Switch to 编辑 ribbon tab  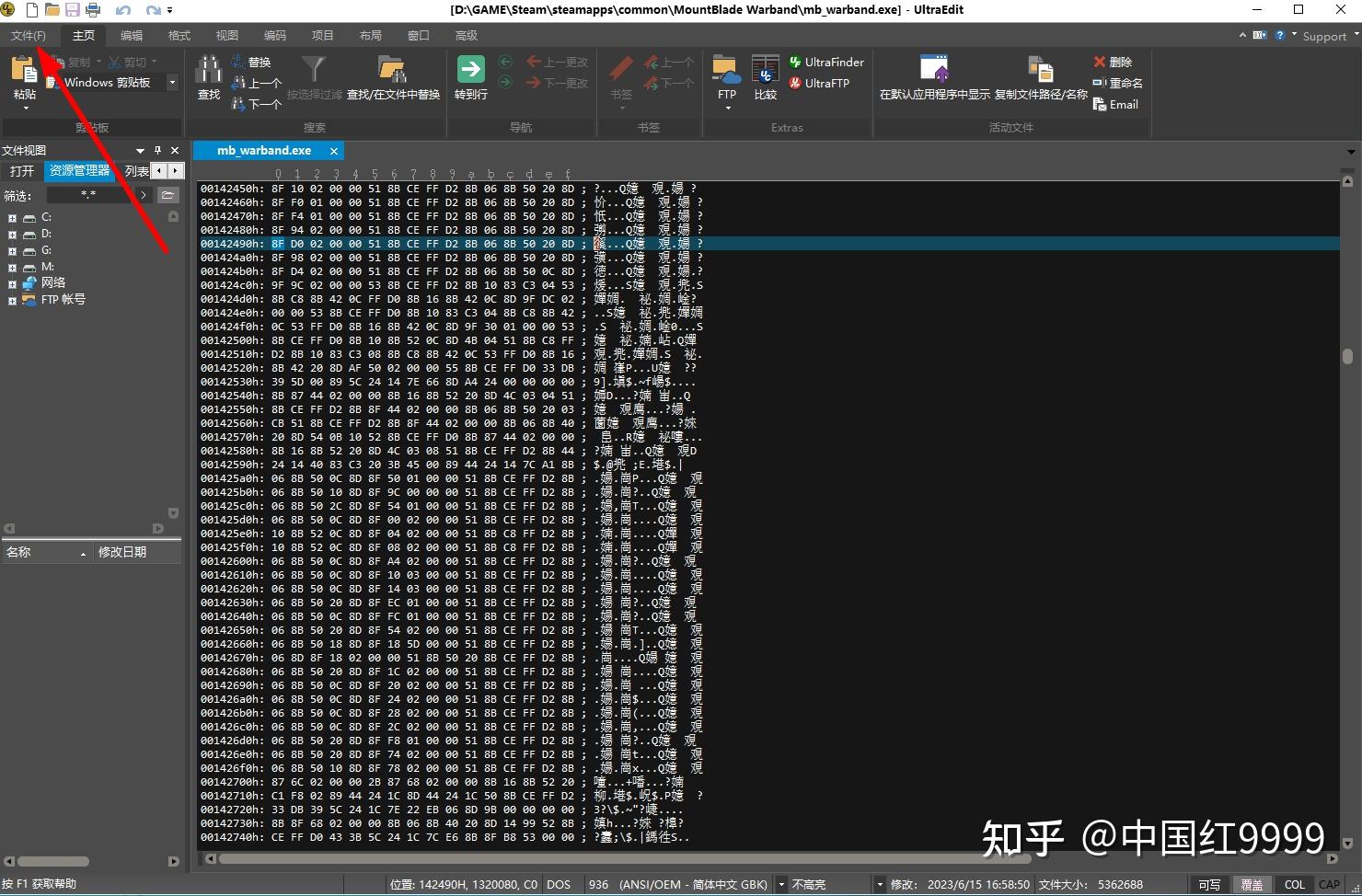click(x=132, y=35)
